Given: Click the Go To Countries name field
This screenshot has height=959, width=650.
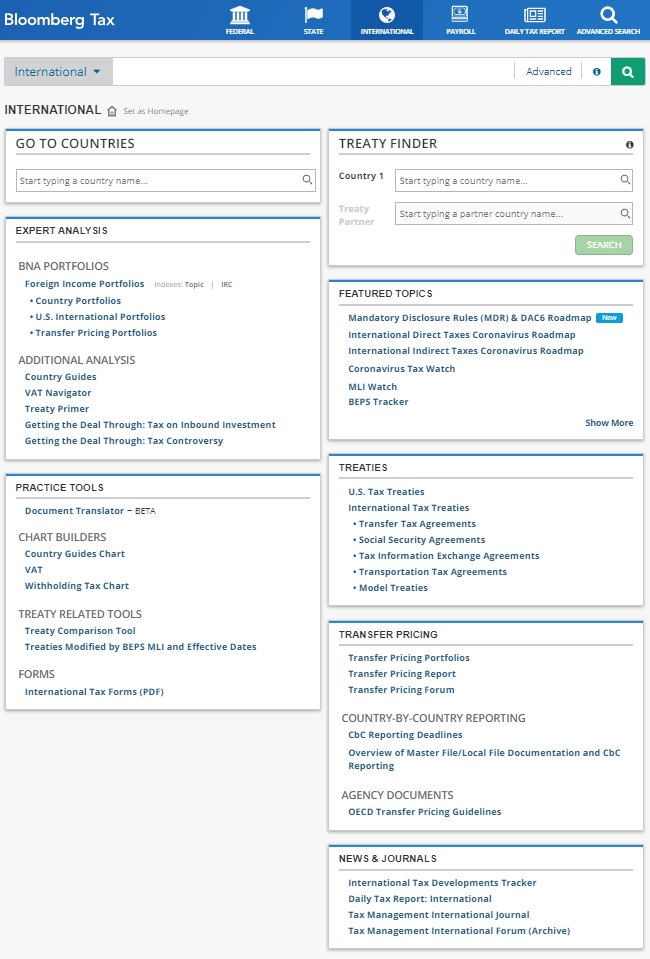Looking at the screenshot, I should [x=160, y=181].
